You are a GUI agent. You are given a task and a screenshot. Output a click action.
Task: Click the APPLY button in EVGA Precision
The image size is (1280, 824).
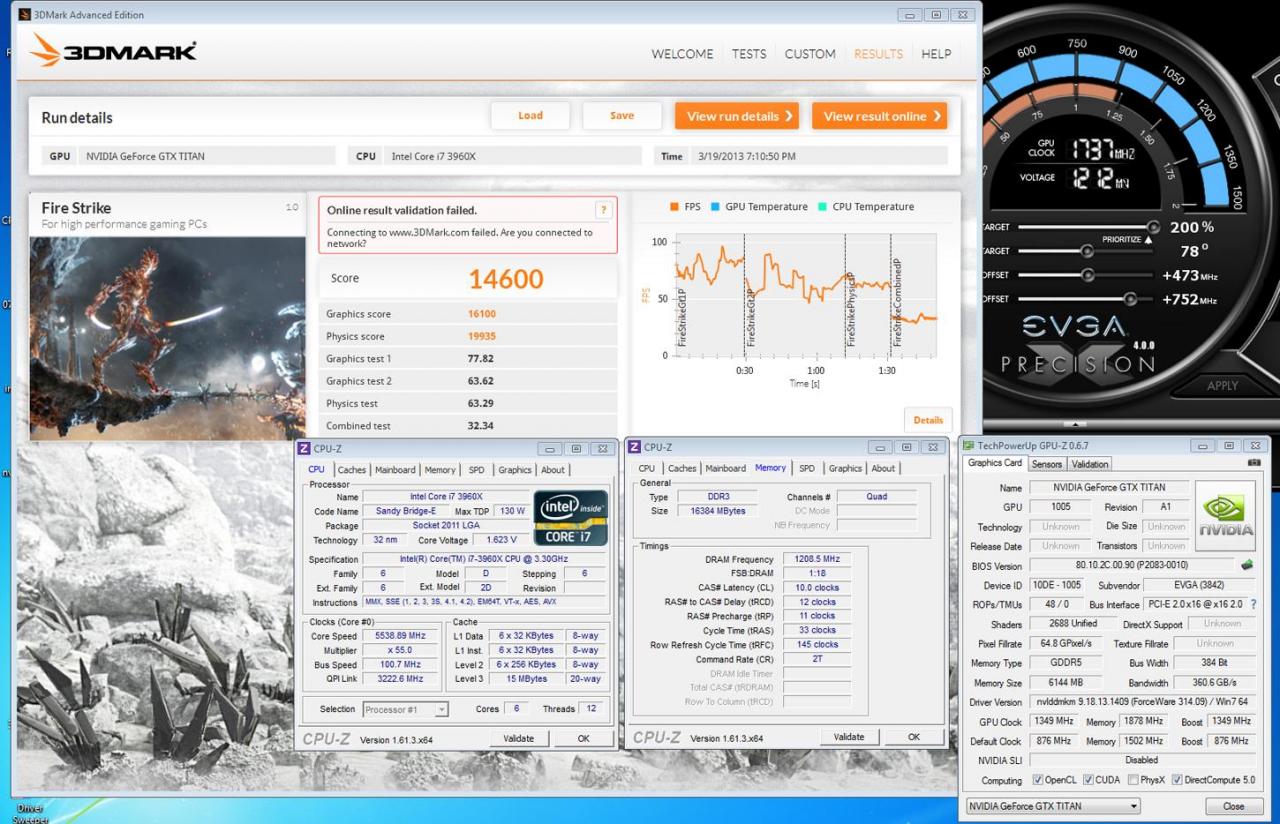pos(1222,385)
